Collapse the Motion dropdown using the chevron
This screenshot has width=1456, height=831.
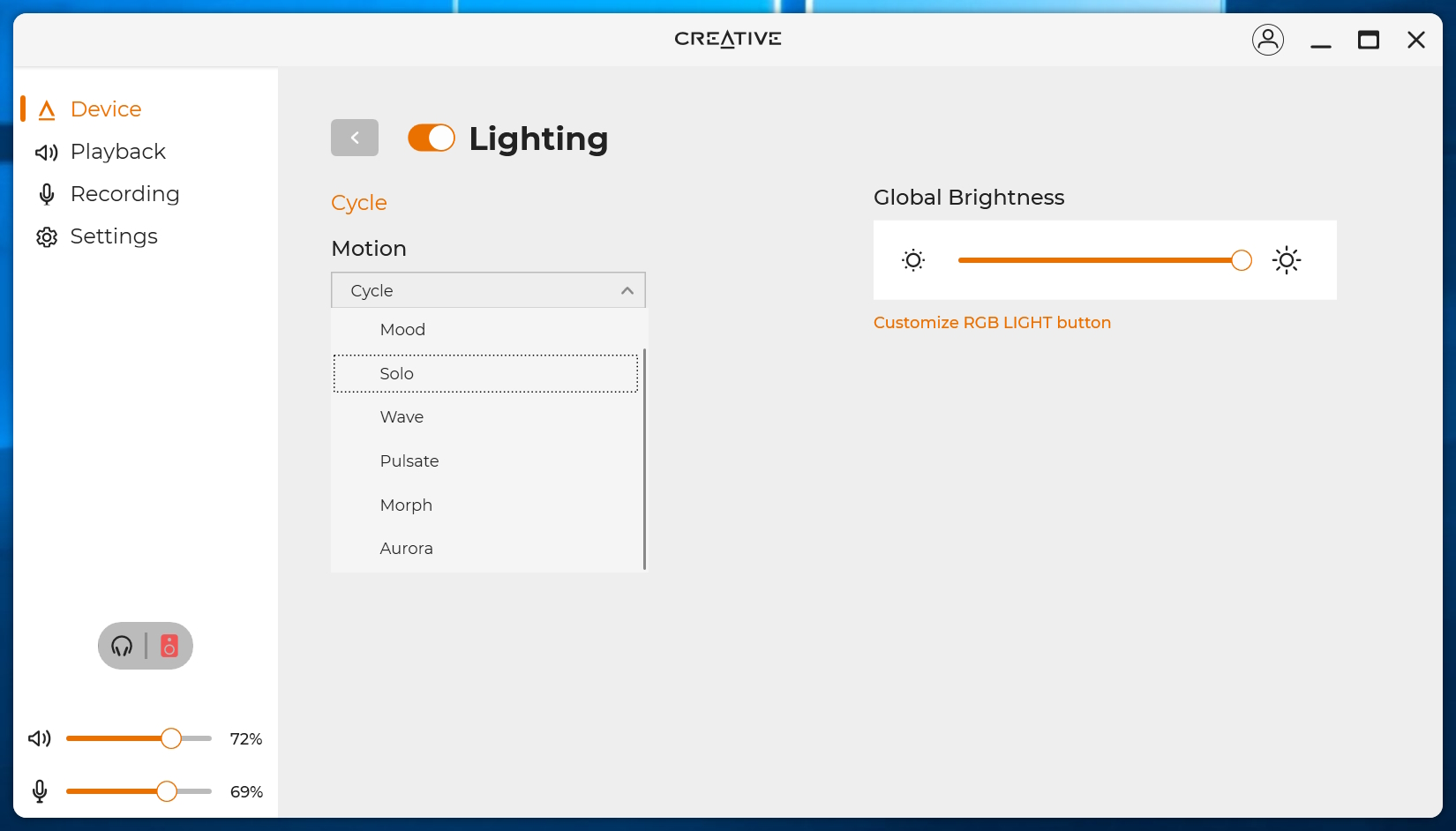point(627,290)
